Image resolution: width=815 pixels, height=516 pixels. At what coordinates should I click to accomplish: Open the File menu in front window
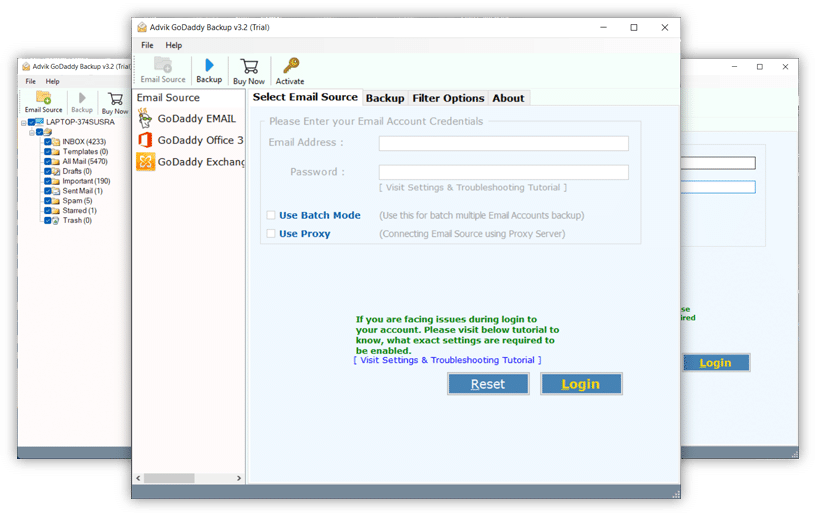tap(147, 45)
